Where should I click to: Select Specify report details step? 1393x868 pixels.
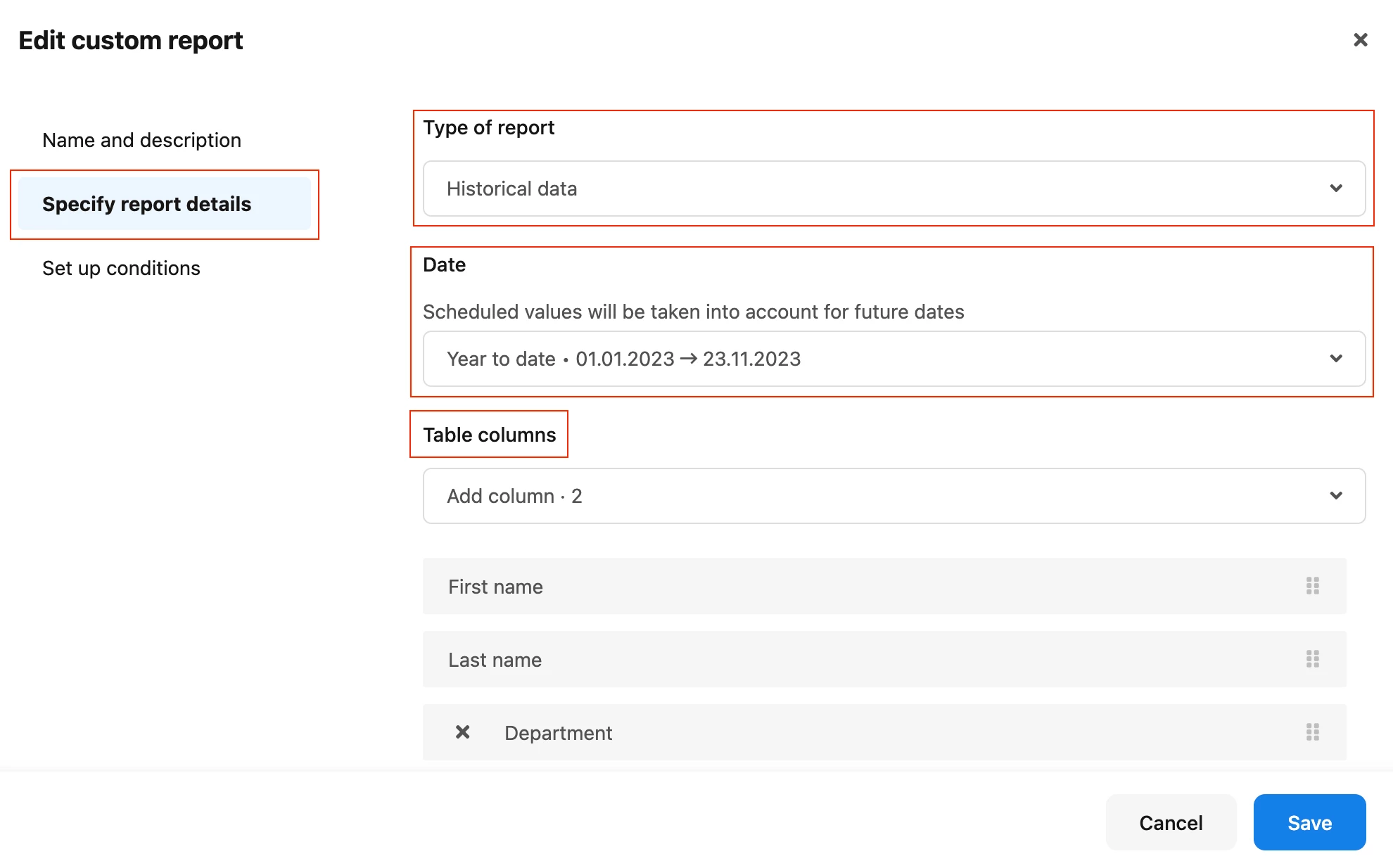(x=165, y=204)
